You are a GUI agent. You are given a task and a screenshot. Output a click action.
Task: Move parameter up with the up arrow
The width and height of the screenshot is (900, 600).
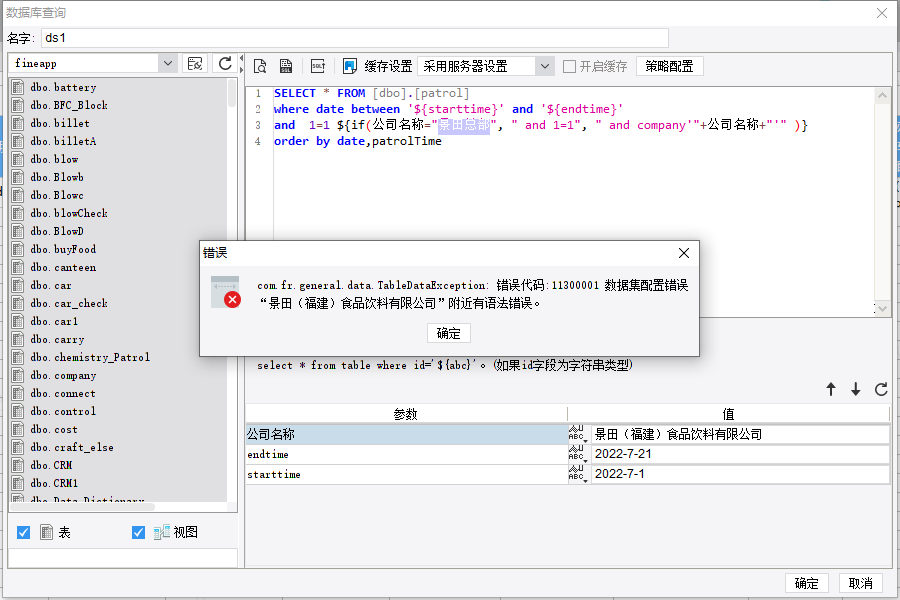pyautogui.click(x=830, y=390)
